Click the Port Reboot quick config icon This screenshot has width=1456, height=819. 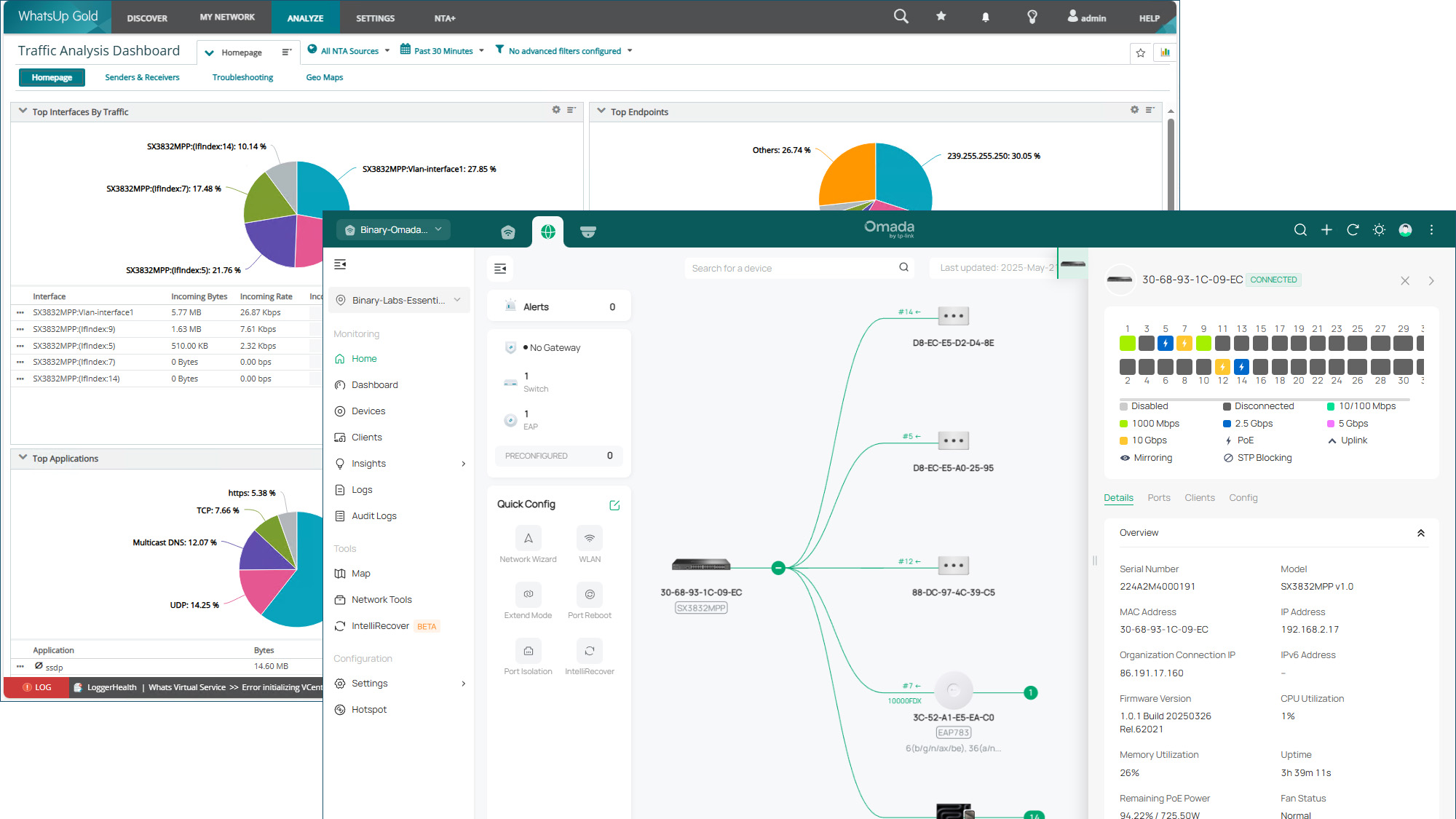pyautogui.click(x=590, y=594)
